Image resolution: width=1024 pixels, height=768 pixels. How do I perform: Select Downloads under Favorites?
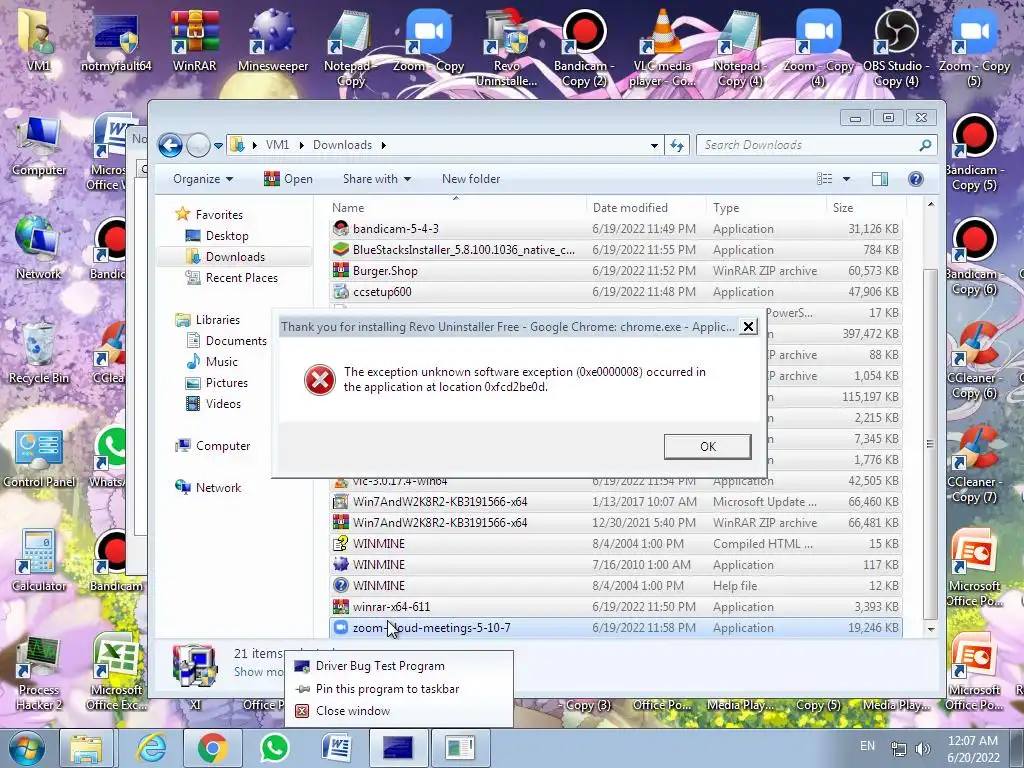pyautogui.click(x=235, y=257)
